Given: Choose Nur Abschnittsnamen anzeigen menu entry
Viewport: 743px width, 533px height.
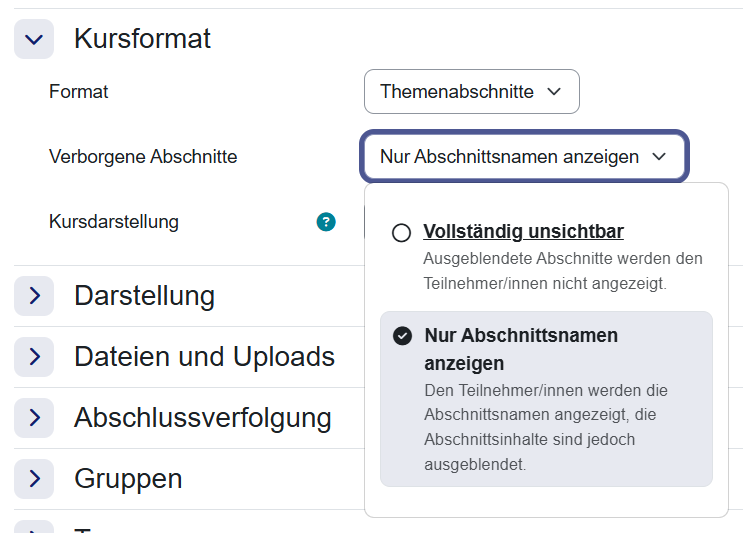Looking at the screenshot, I should point(521,348).
